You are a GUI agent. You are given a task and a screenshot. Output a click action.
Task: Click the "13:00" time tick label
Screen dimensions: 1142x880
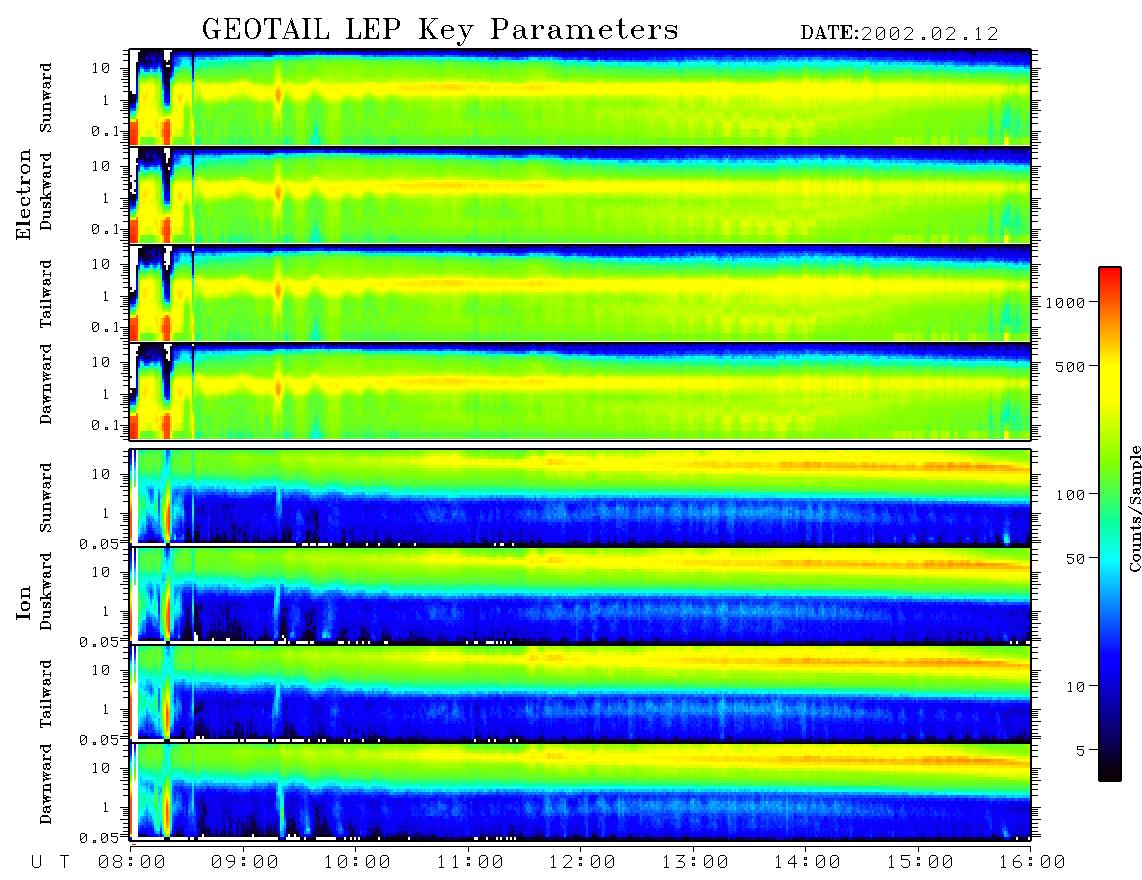[695, 863]
